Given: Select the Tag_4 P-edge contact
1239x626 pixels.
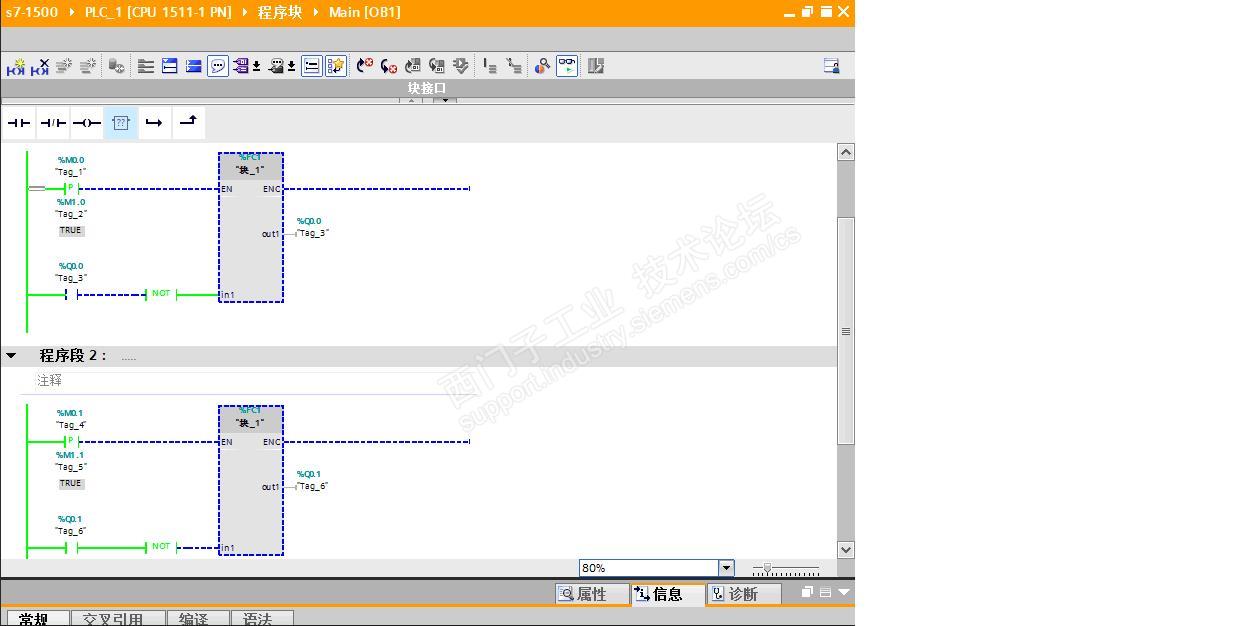Looking at the screenshot, I should click(x=71, y=441).
